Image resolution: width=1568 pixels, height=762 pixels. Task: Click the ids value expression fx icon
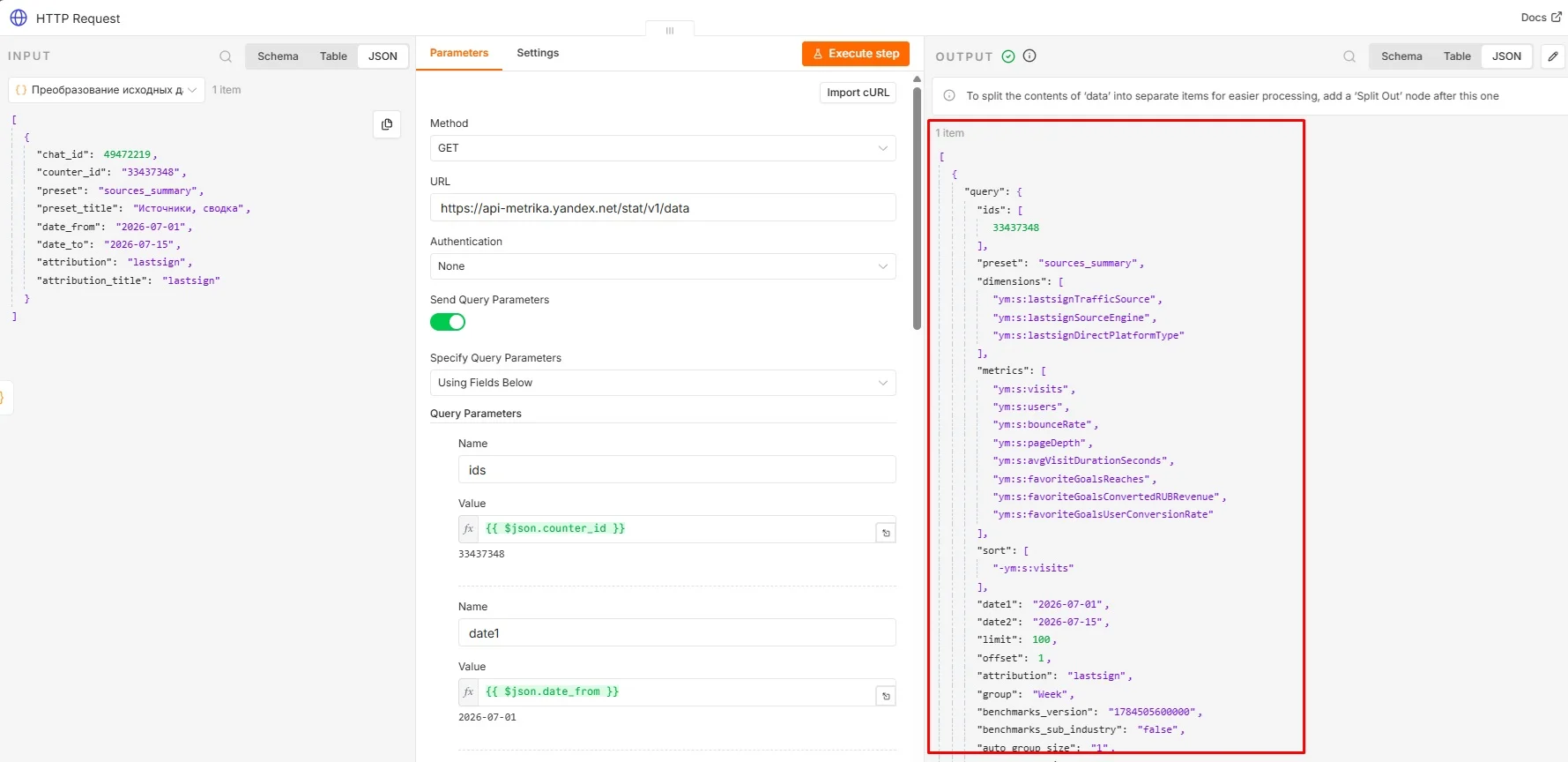(468, 528)
